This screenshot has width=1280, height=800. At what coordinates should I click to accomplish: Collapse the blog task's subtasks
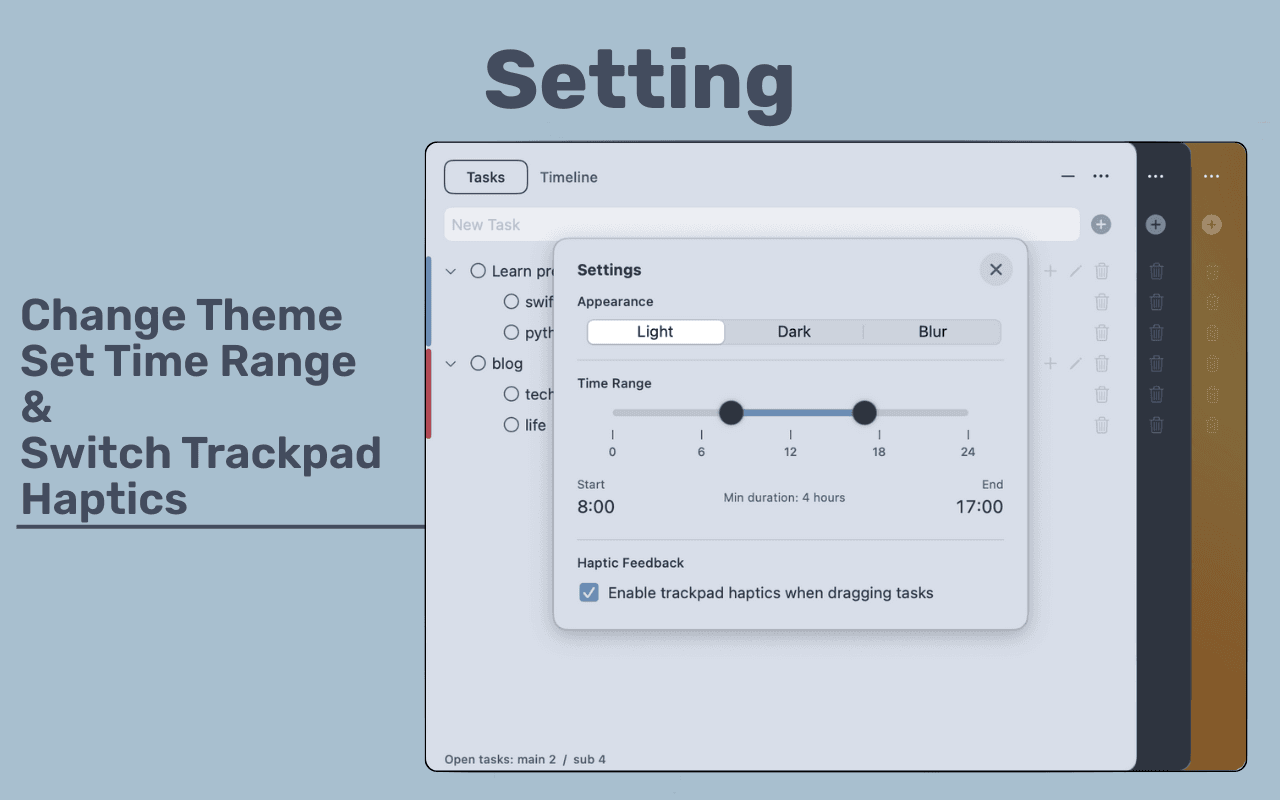(x=450, y=363)
